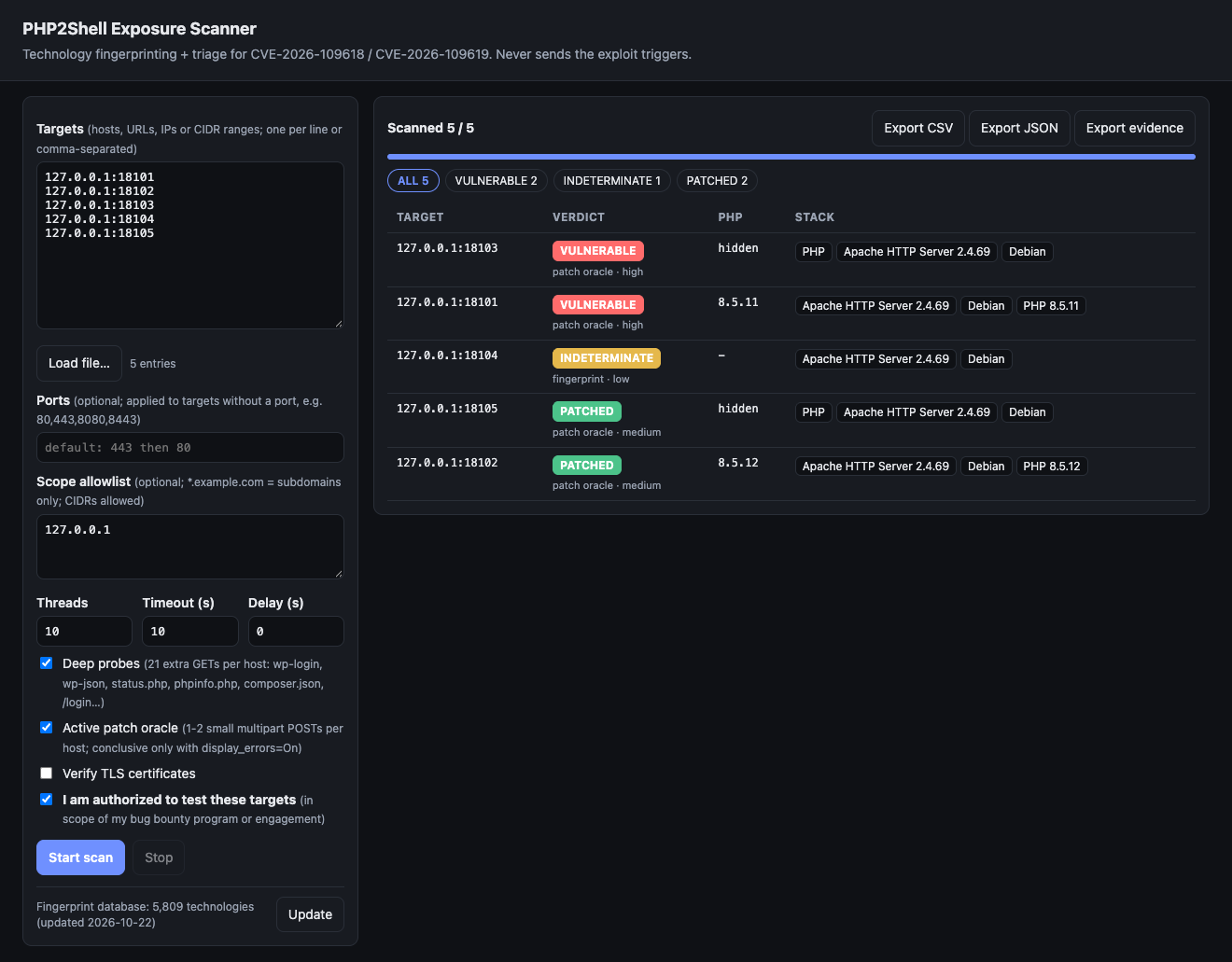Click the PHP 8.5.11 stack tag
The width and height of the screenshot is (1232, 962).
click(1051, 306)
